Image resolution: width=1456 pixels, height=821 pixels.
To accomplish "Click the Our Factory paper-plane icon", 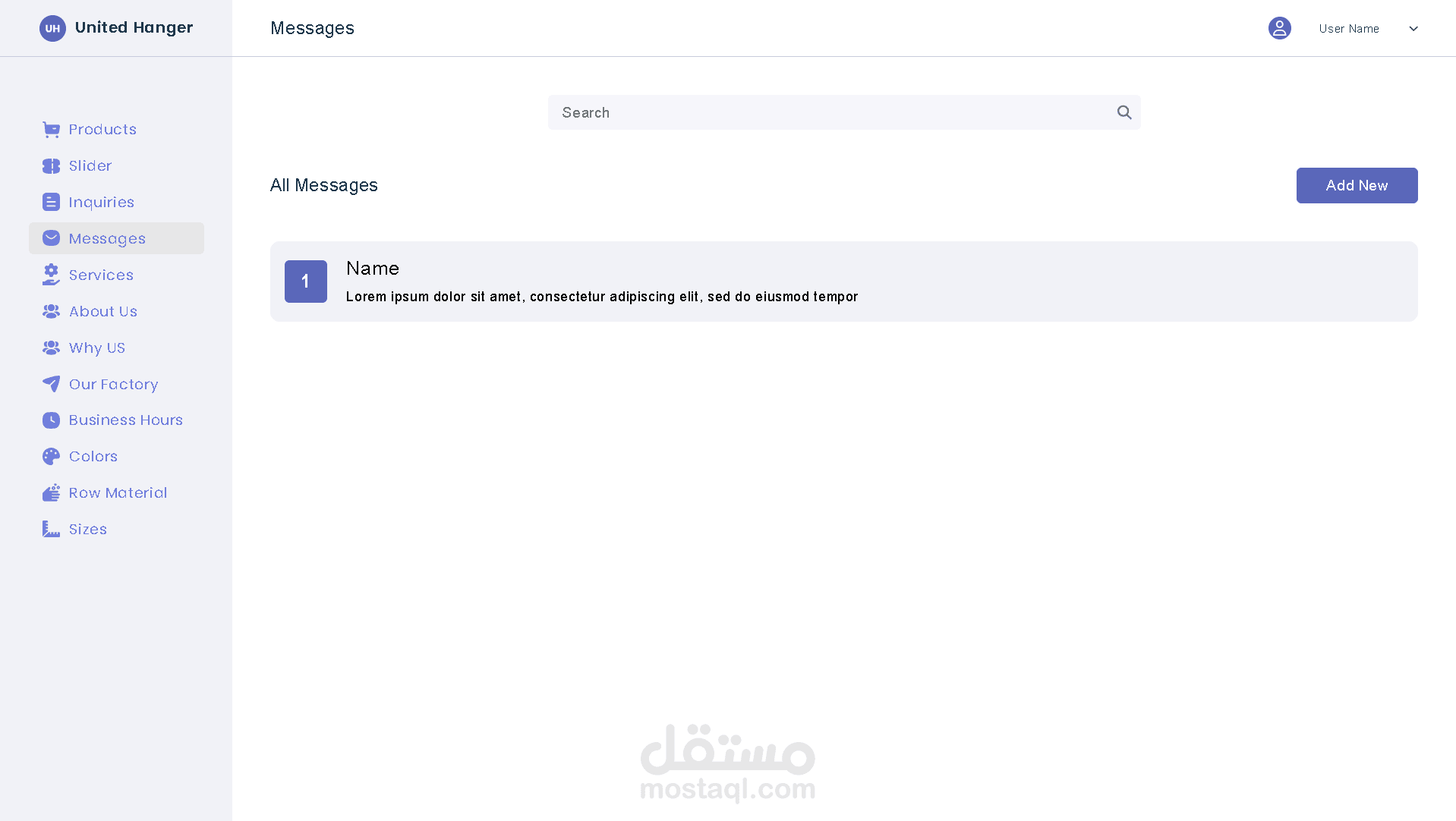I will [51, 384].
